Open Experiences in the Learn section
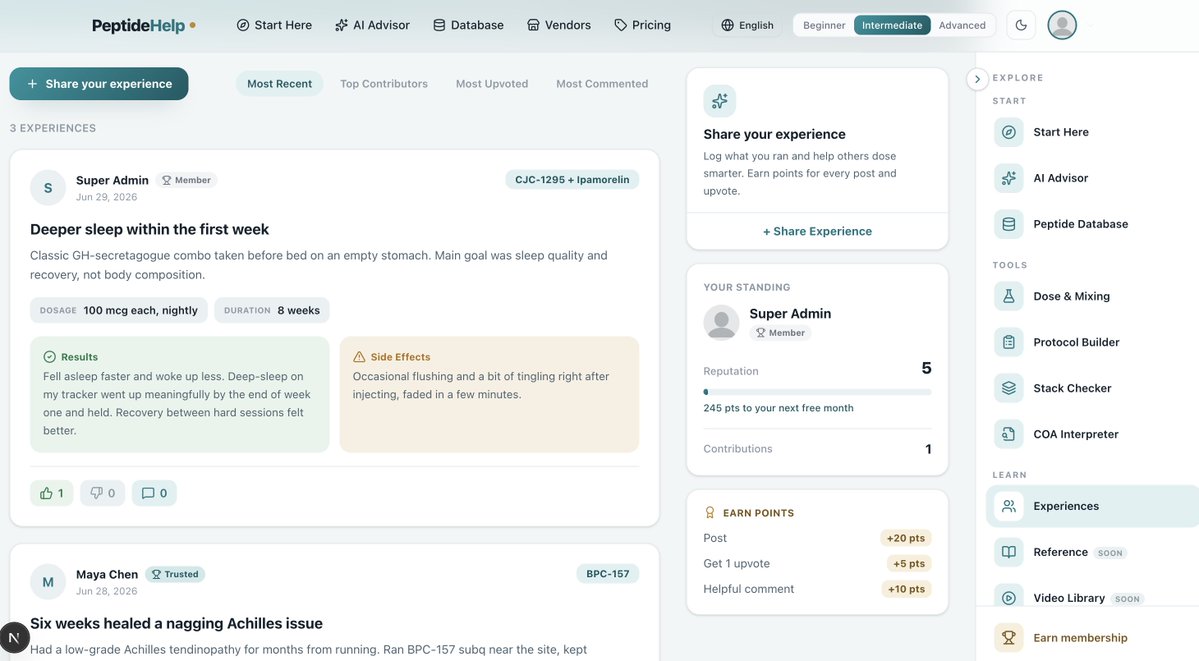Screen dimensions: 1199x661 [x=1092, y=506]
